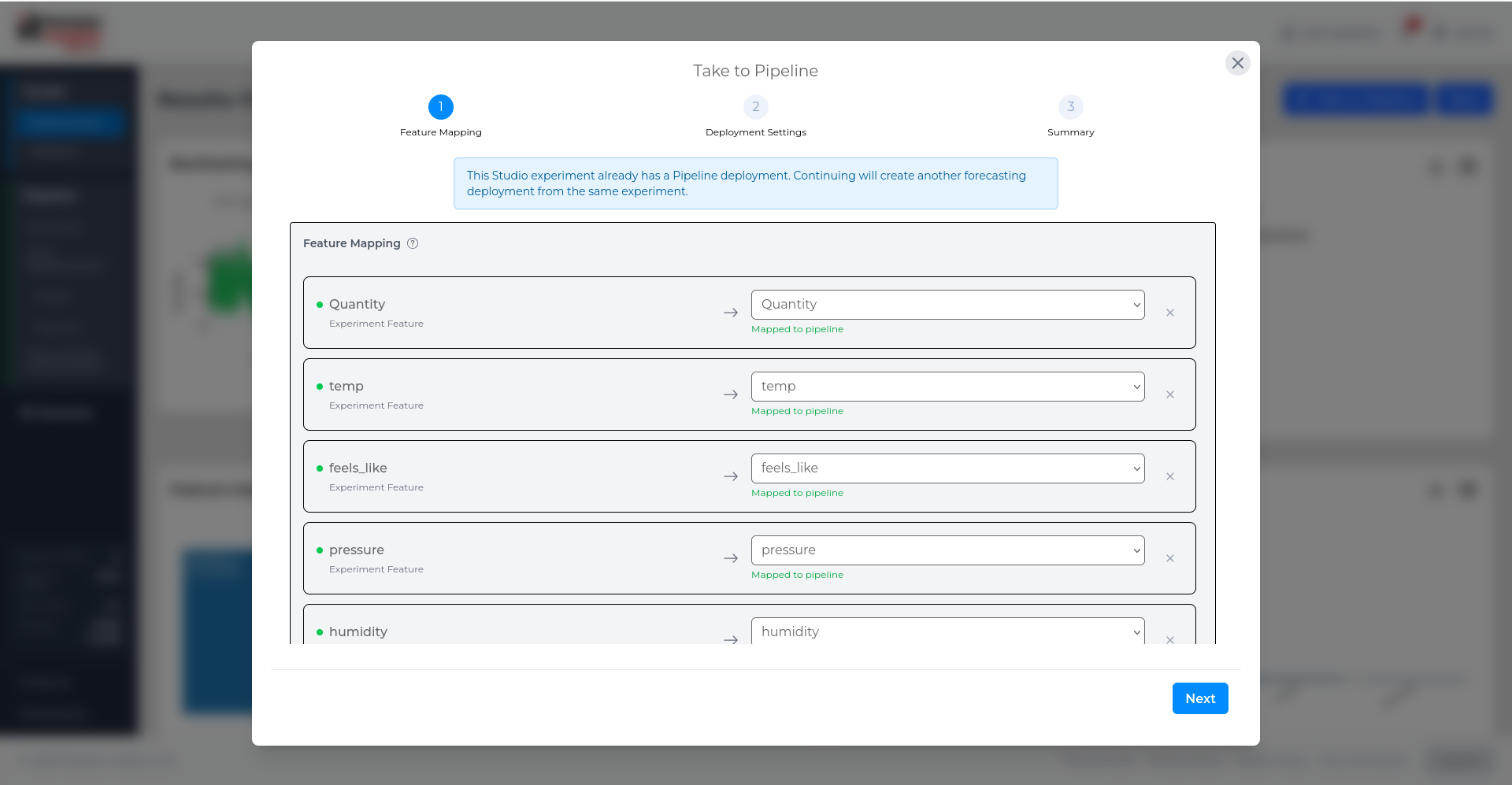Screen dimensions: 1512x785
Task: Click 'Mapped to pipeline' under Quantity
Action: [797, 329]
